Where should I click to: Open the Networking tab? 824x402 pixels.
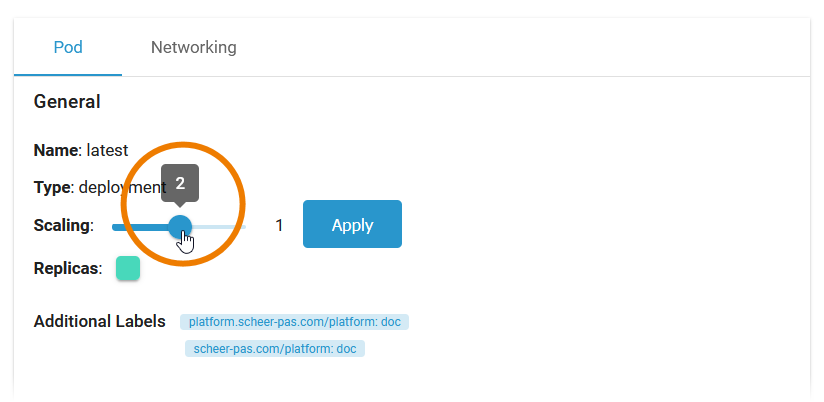tap(194, 47)
